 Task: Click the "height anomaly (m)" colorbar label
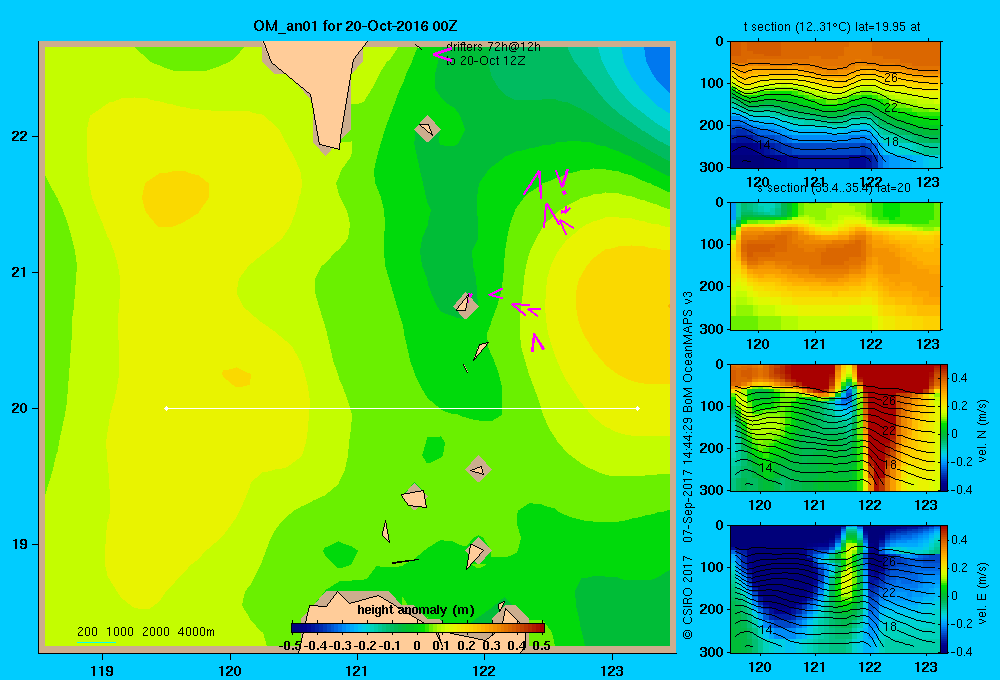(x=416, y=610)
